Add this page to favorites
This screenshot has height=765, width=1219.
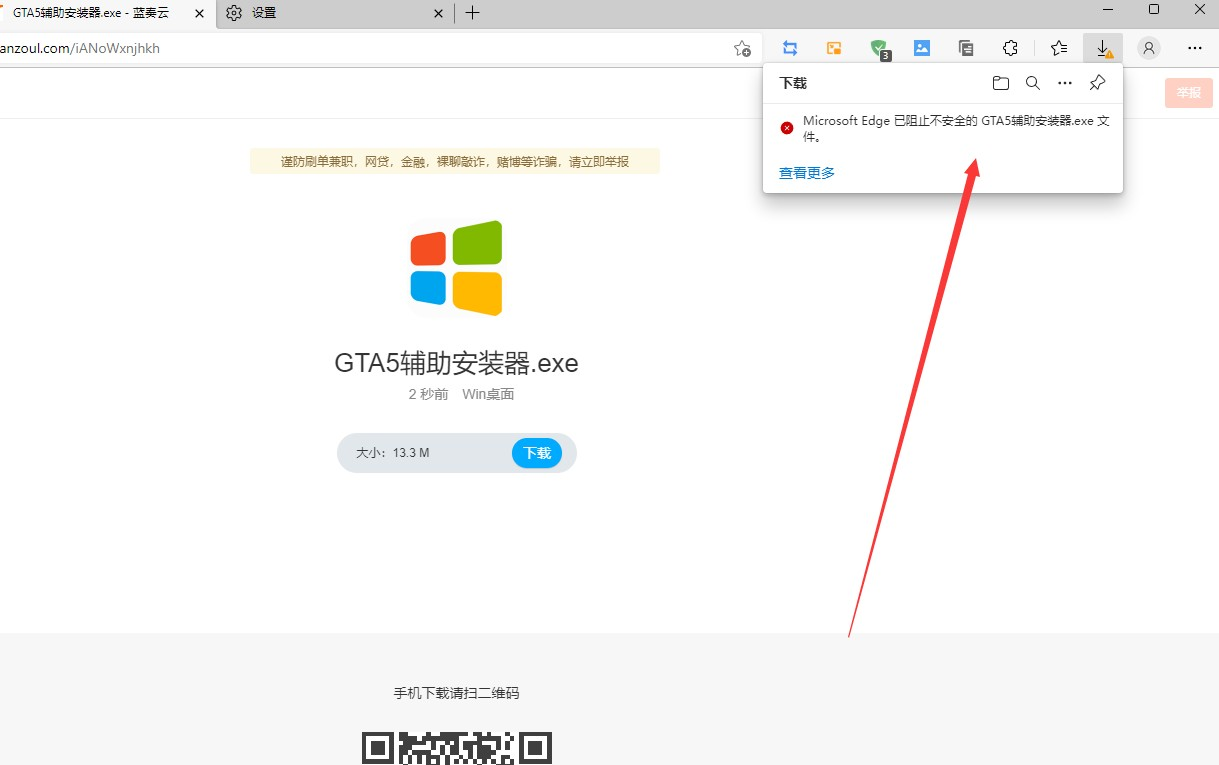742,48
